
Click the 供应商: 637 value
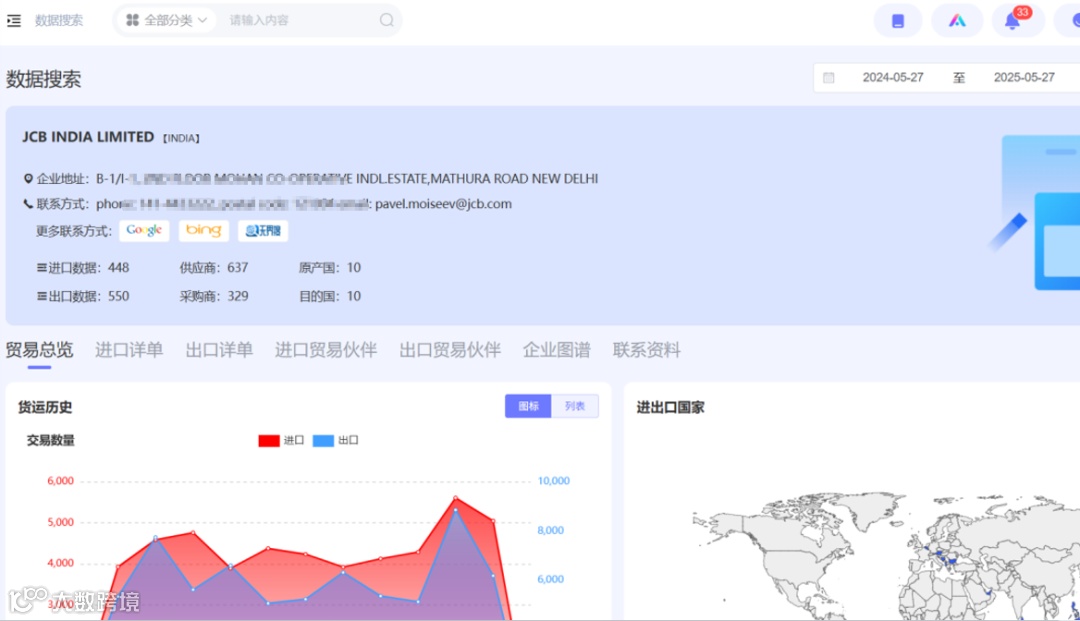tap(214, 268)
